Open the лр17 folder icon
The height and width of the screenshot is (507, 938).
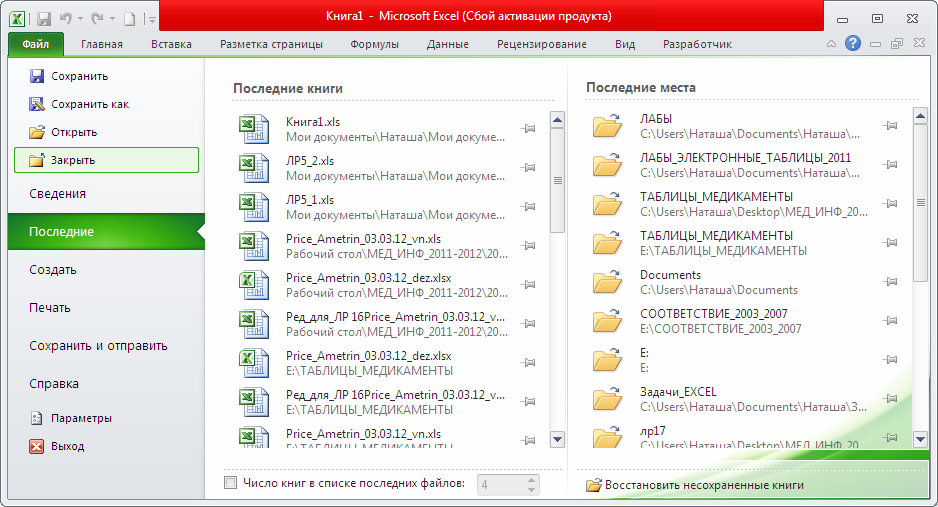[x=607, y=436]
